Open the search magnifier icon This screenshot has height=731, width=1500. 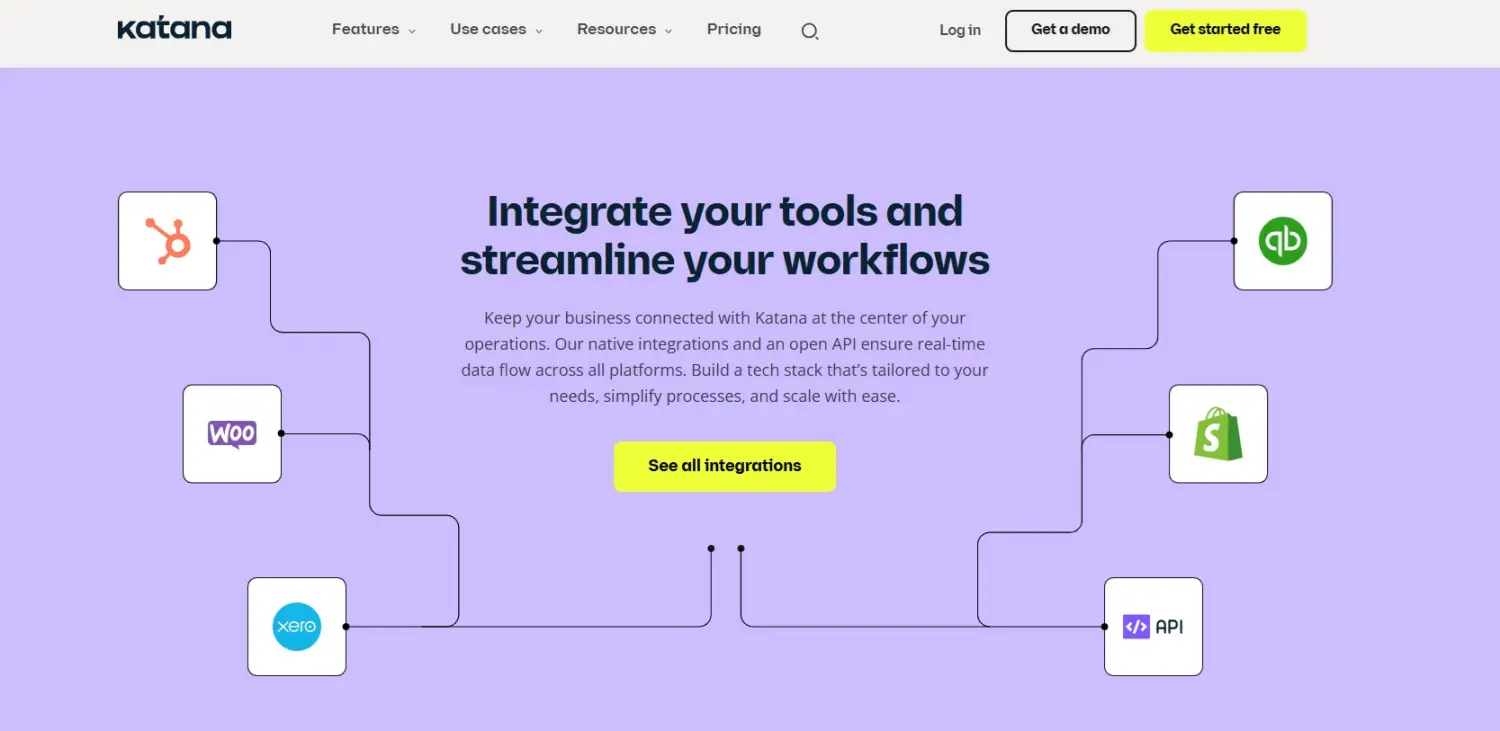coord(810,31)
